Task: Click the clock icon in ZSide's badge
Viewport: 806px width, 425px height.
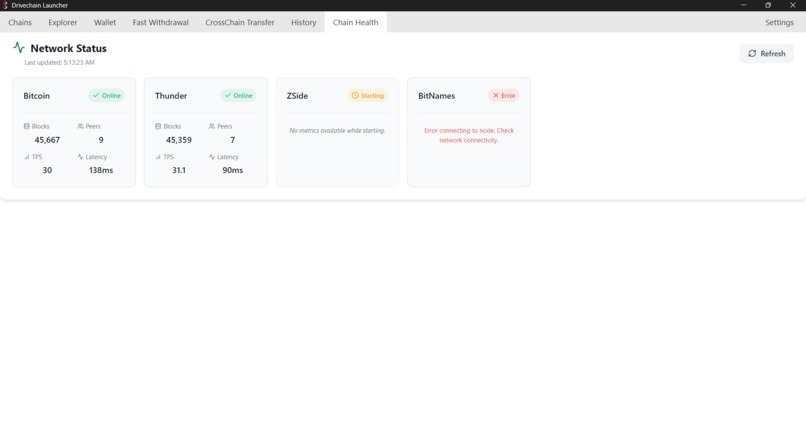Action: (355, 96)
